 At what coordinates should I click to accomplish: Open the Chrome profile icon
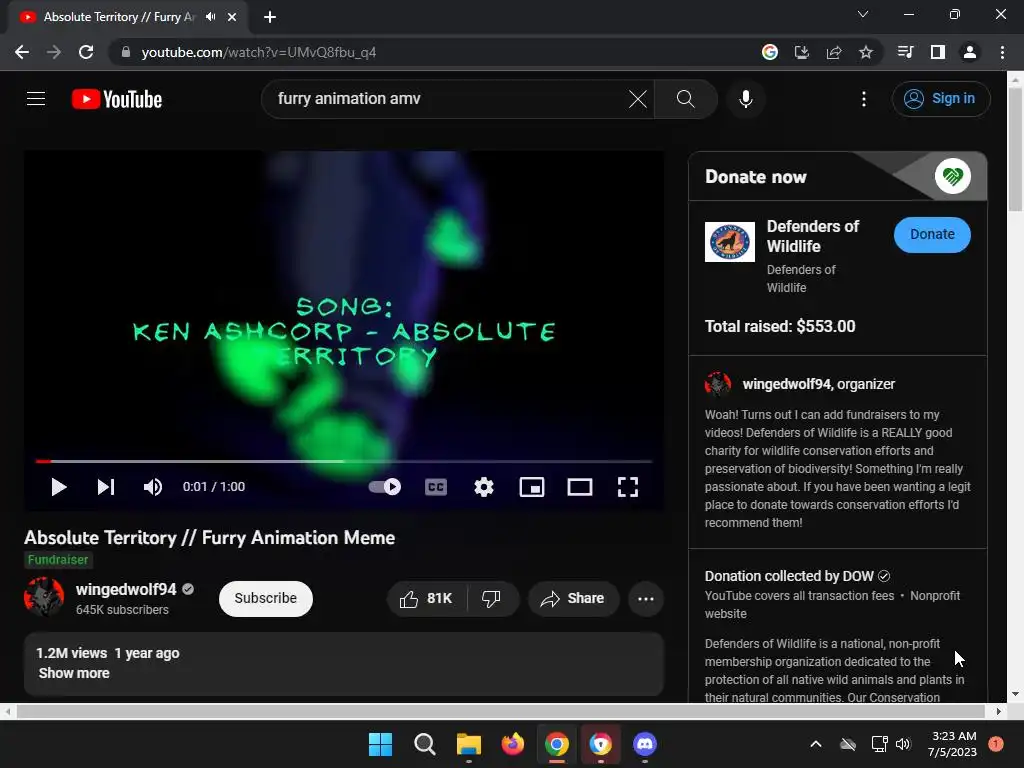click(x=969, y=52)
